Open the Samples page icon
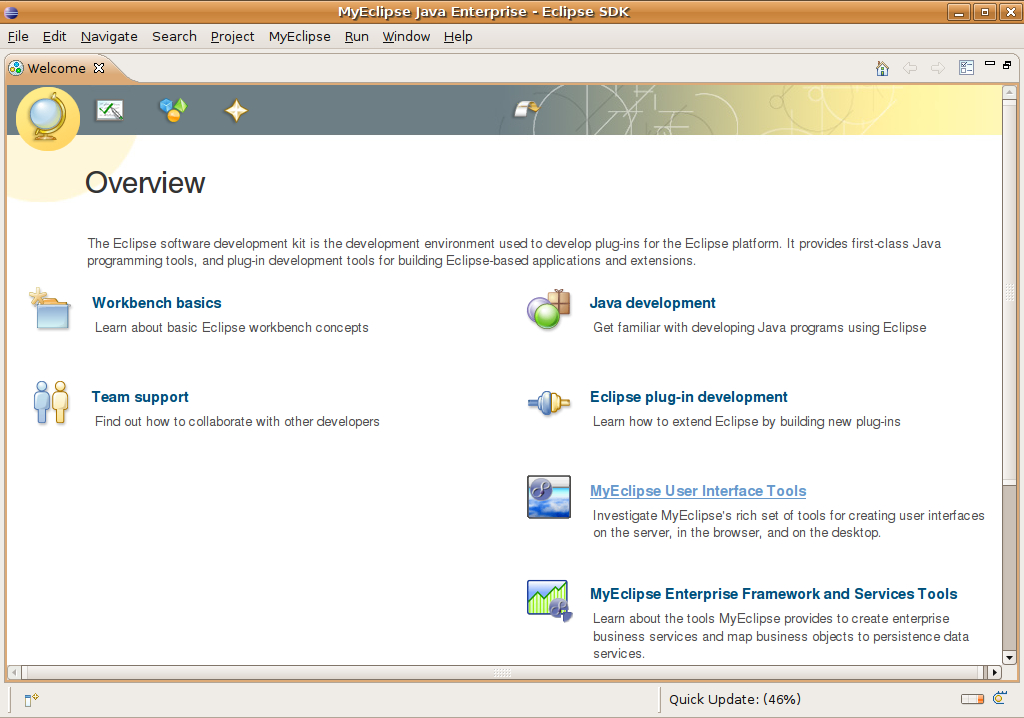Screen dimensions: 1024x718 click(173, 110)
